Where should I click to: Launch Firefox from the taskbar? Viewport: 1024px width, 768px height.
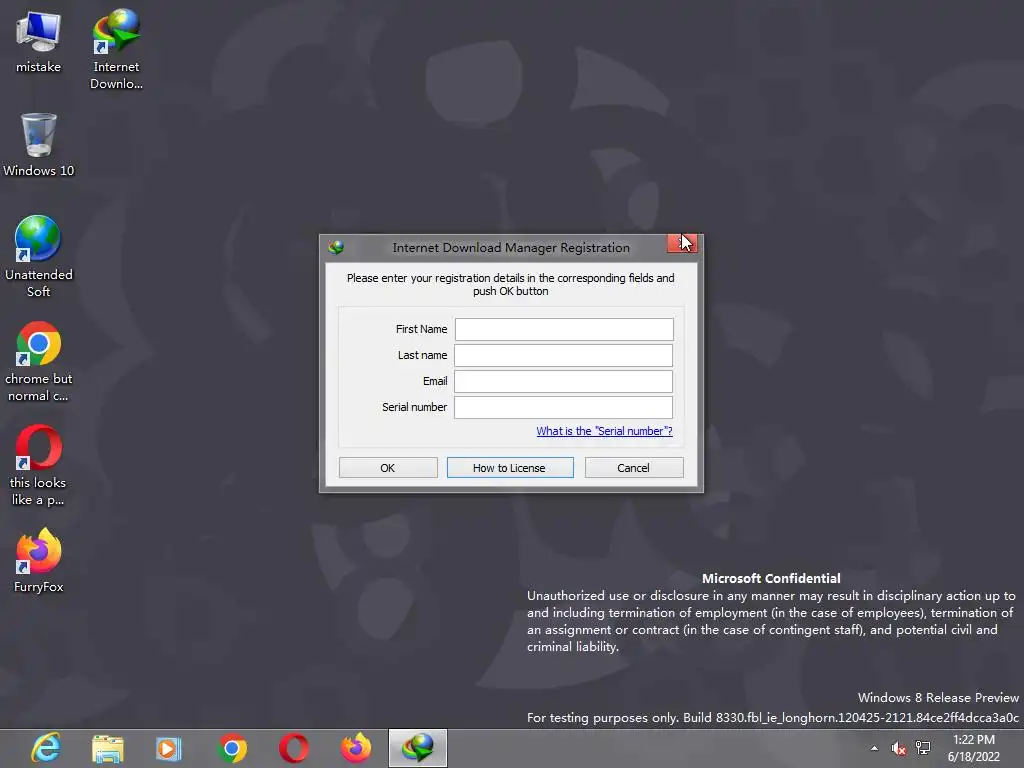(356, 748)
